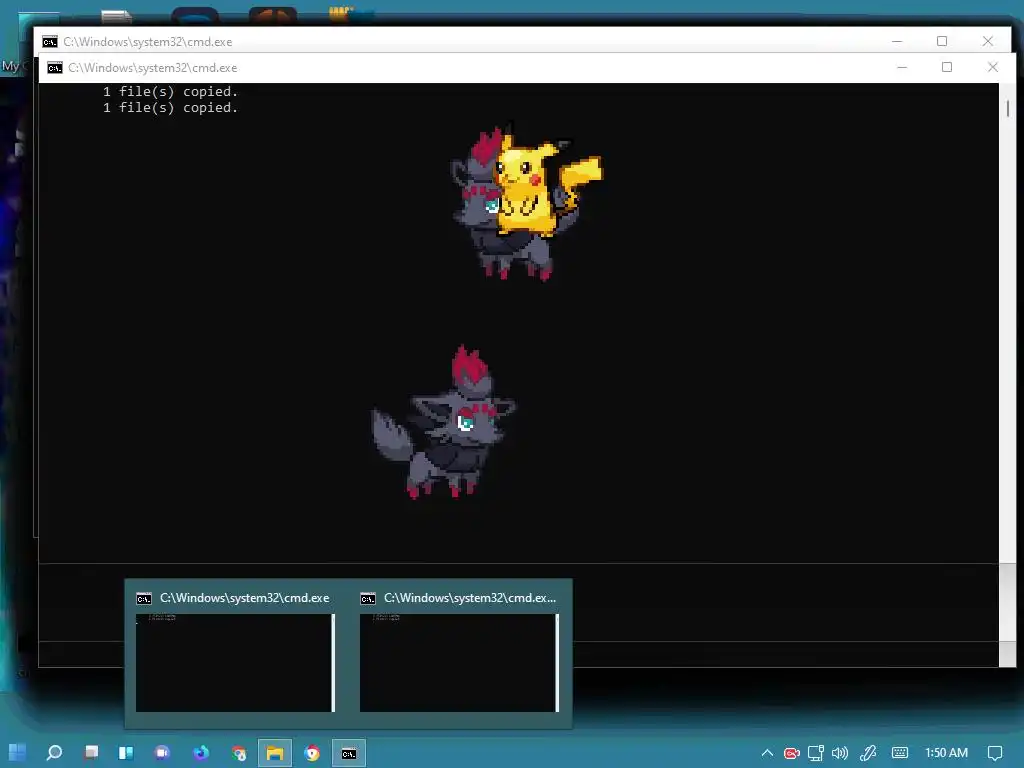Open the 1:50 AM clock

(x=946, y=753)
